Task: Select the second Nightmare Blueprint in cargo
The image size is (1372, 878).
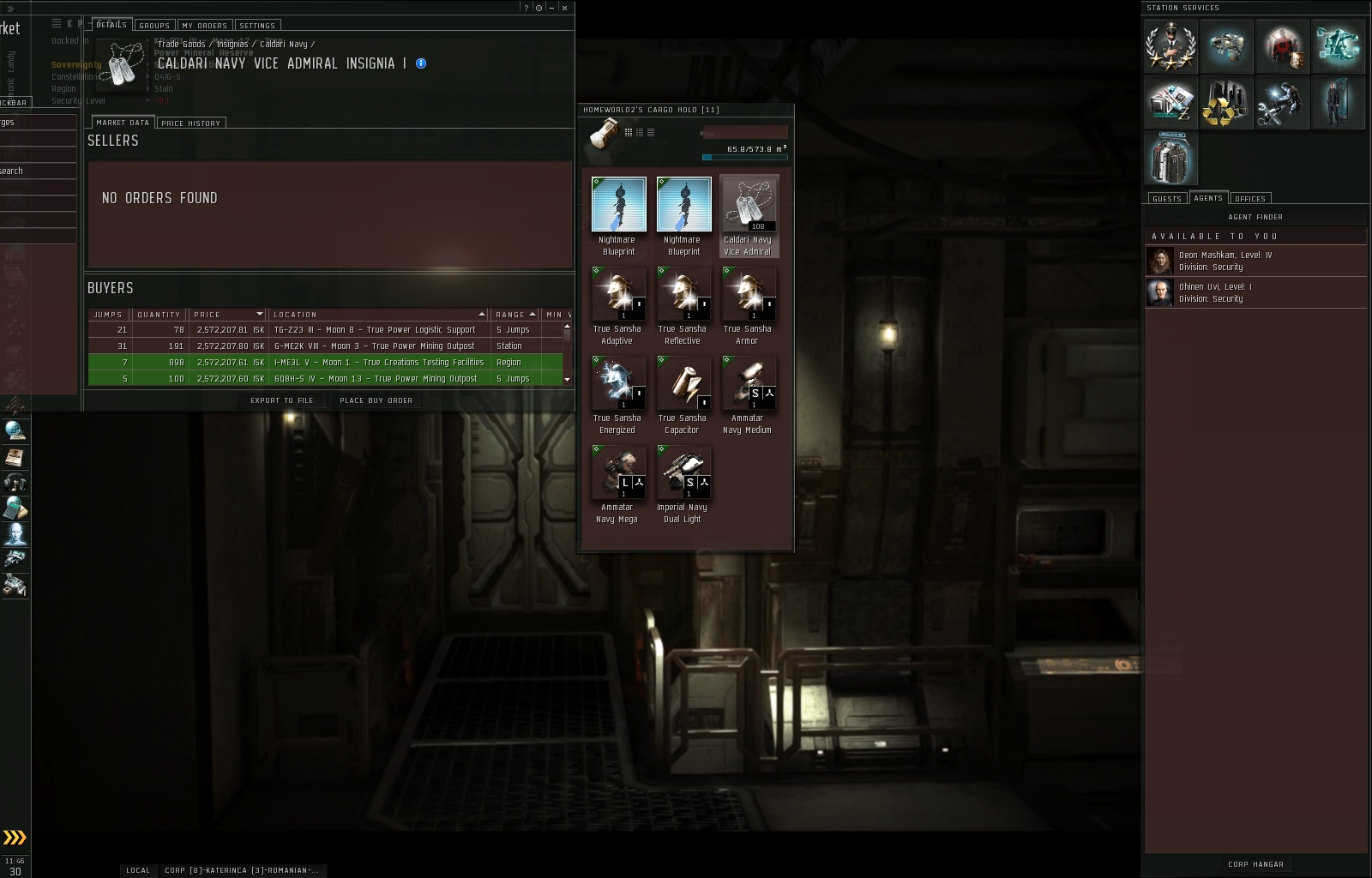Action: pos(683,216)
